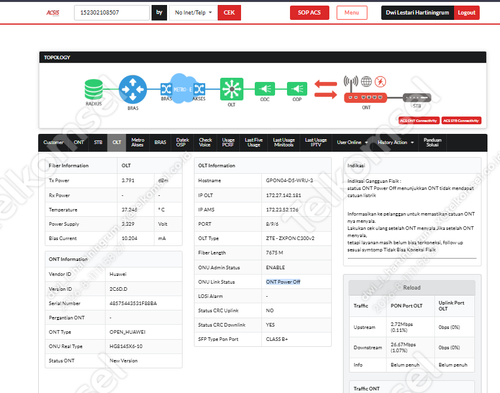Click the ODC node icon
This screenshot has width=500, height=393.
[x=265, y=89]
